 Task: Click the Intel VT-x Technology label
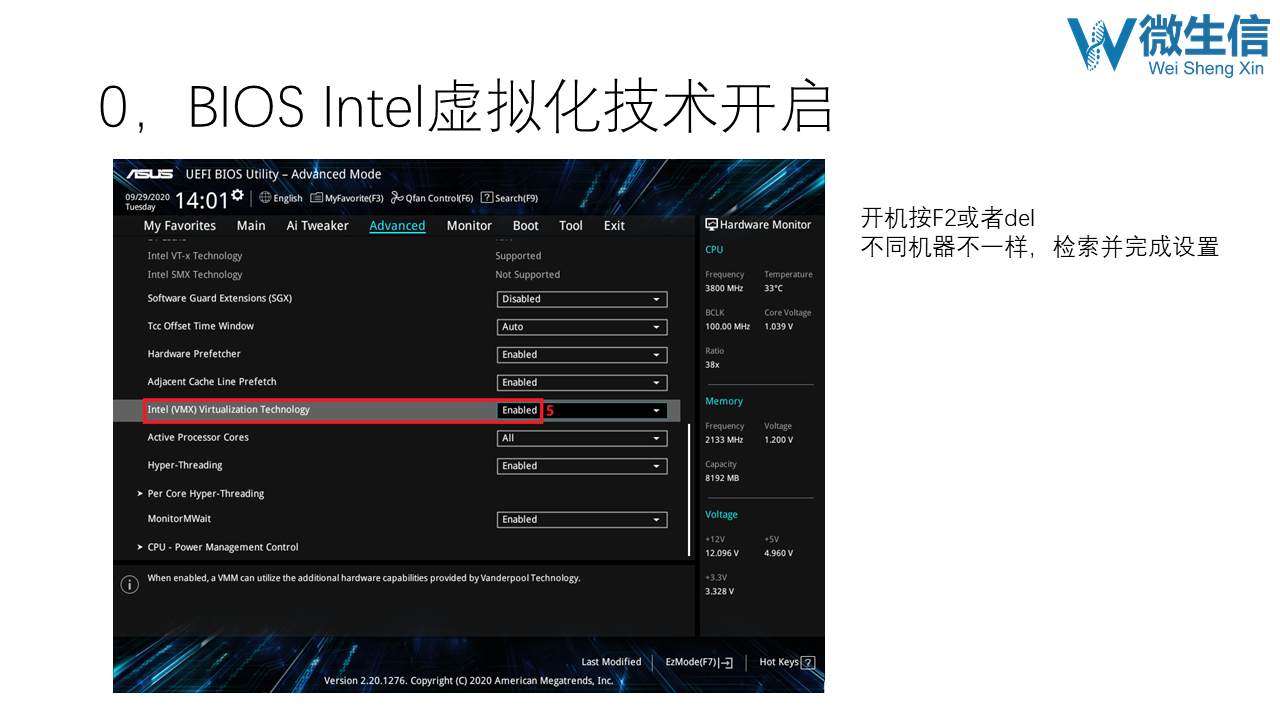(195, 256)
